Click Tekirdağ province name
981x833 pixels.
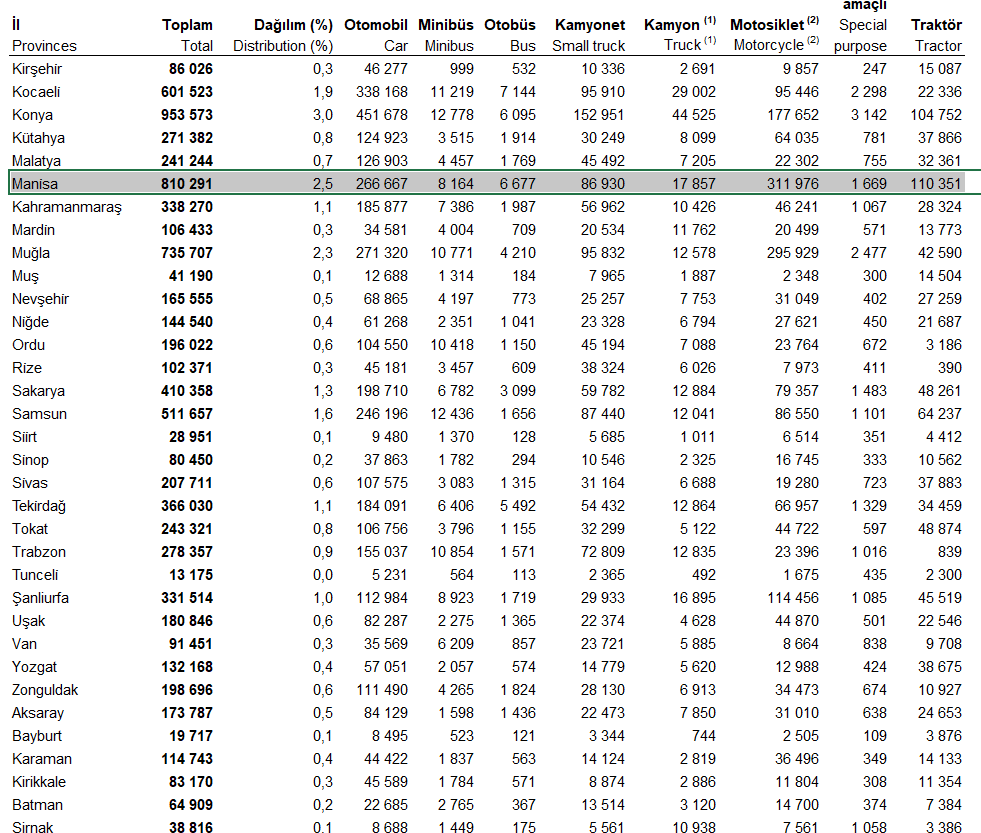pyautogui.click(x=39, y=506)
